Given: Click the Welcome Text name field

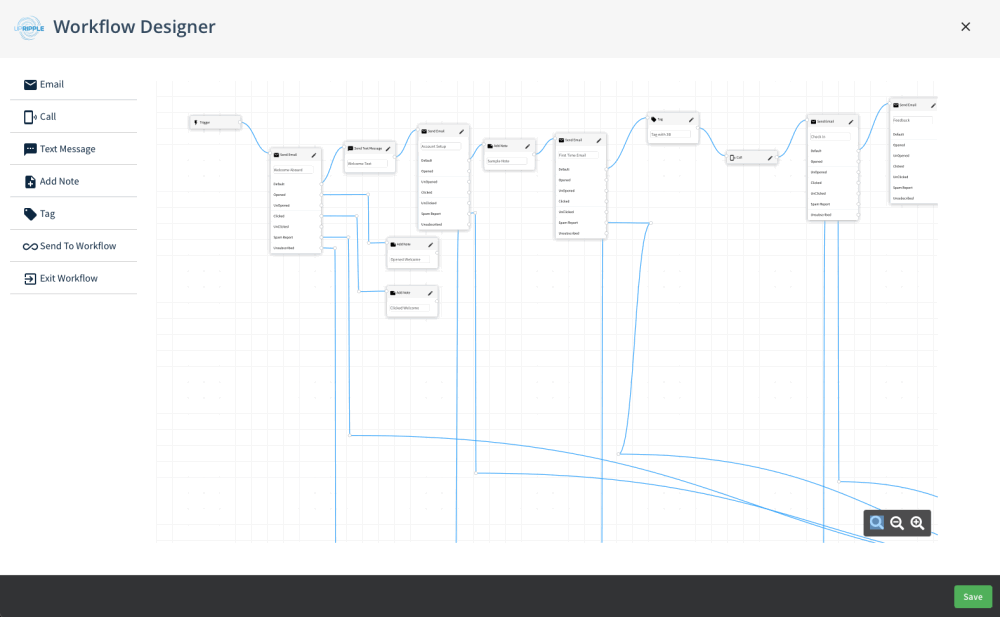Looking at the screenshot, I should [367, 163].
